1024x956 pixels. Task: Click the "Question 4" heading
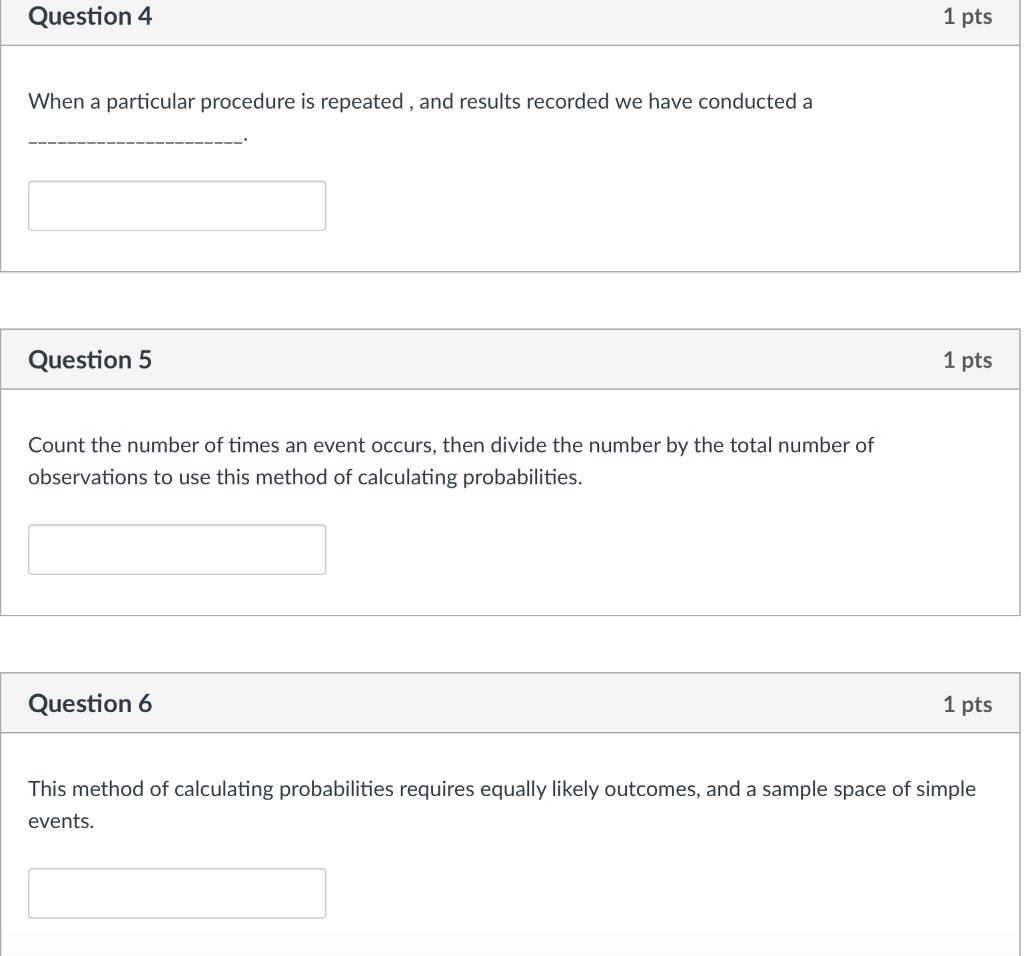pos(91,17)
